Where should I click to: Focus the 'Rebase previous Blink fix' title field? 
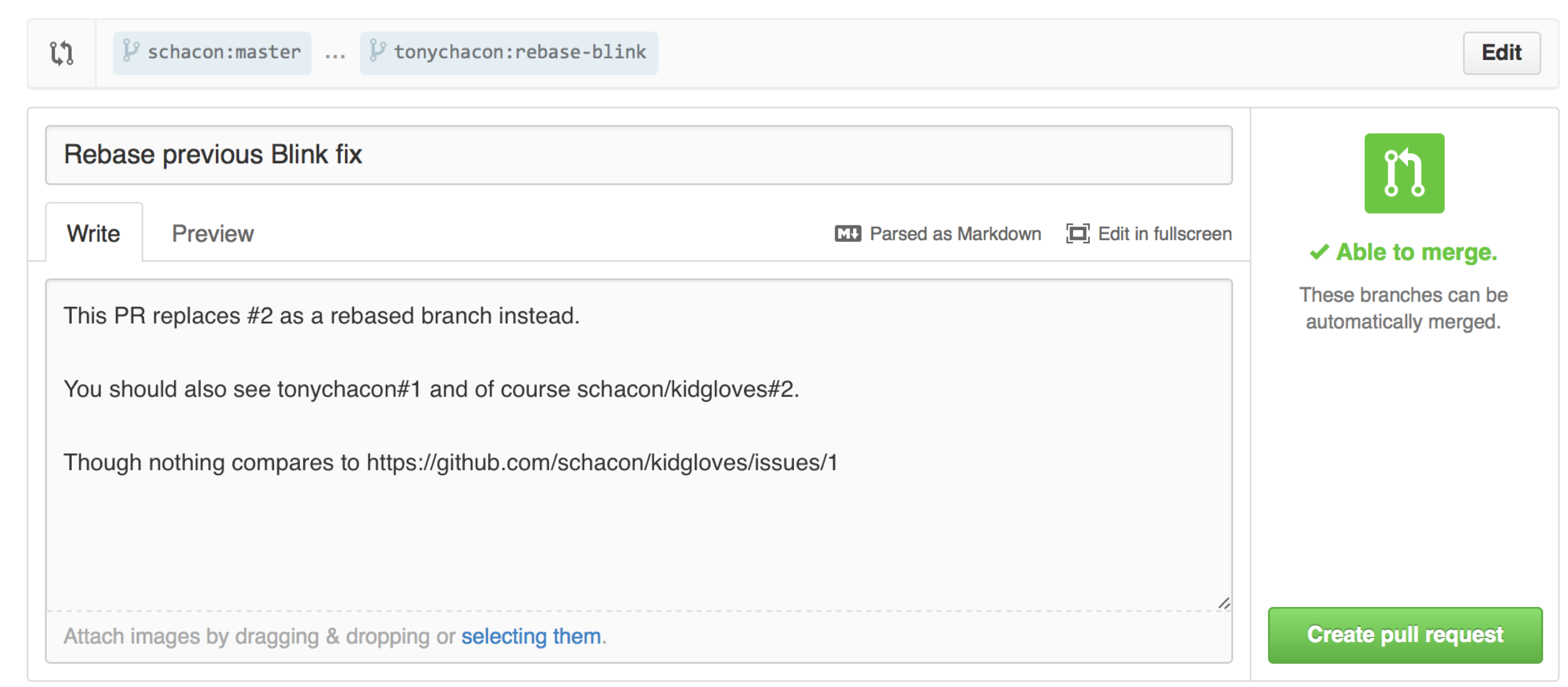638,155
